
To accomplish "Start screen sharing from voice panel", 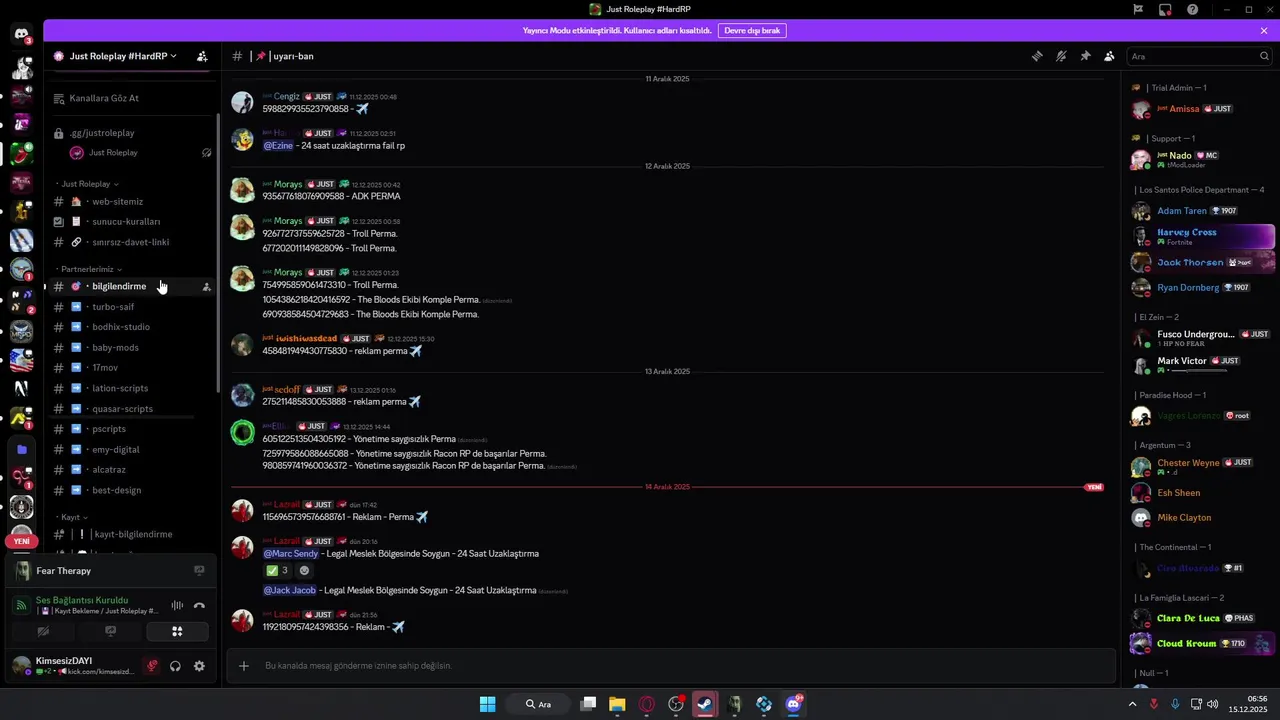I will [110, 631].
